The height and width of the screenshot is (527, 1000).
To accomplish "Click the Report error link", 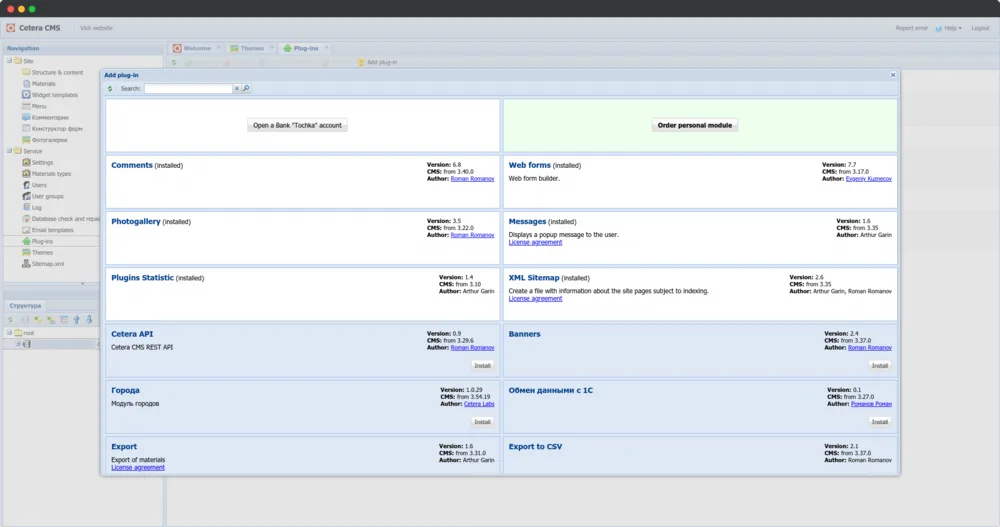I will [x=911, y=28].
